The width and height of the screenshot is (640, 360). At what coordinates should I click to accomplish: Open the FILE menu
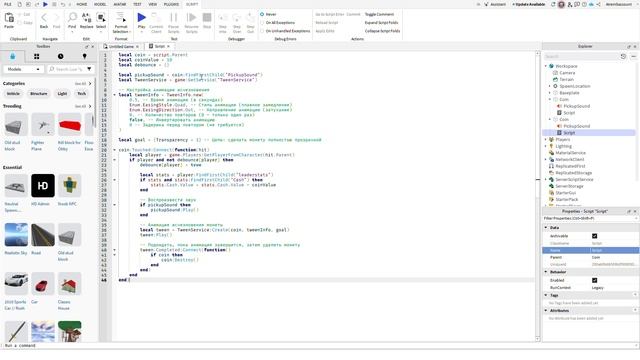pyautogui.click(x=7, y=4)
